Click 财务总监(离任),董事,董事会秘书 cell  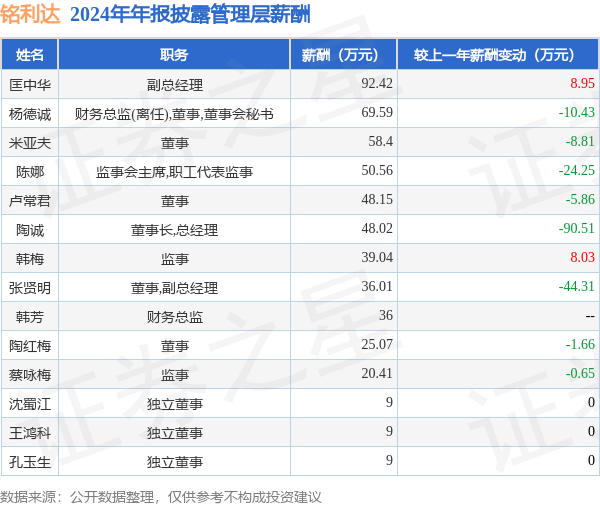pos(174,114)
